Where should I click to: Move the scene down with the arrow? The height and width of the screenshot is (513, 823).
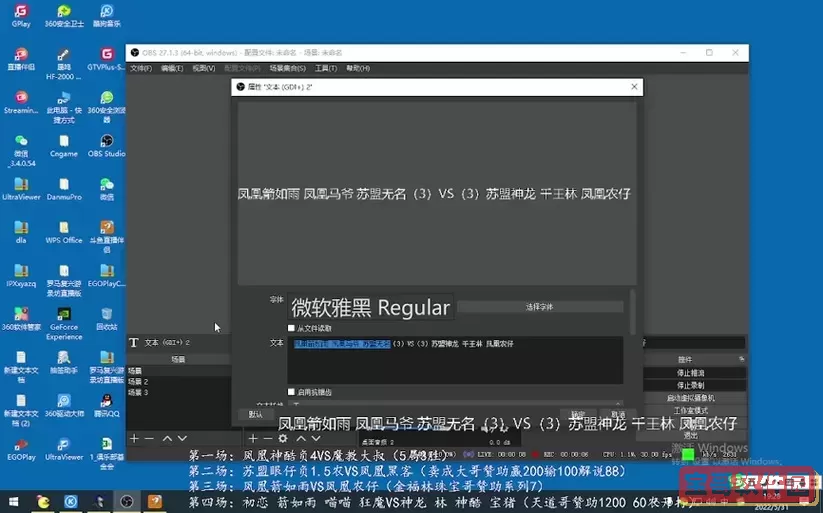click(x=182, y=438)
